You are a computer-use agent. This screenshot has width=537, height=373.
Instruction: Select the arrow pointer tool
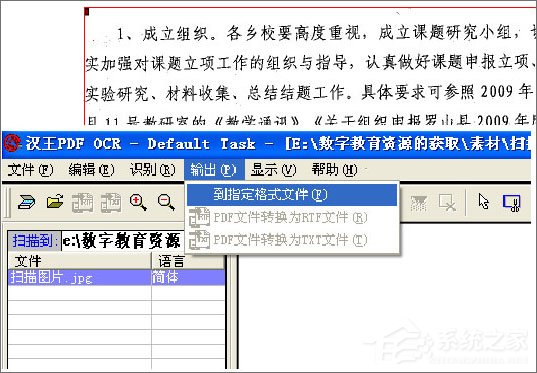click(483, 201)
